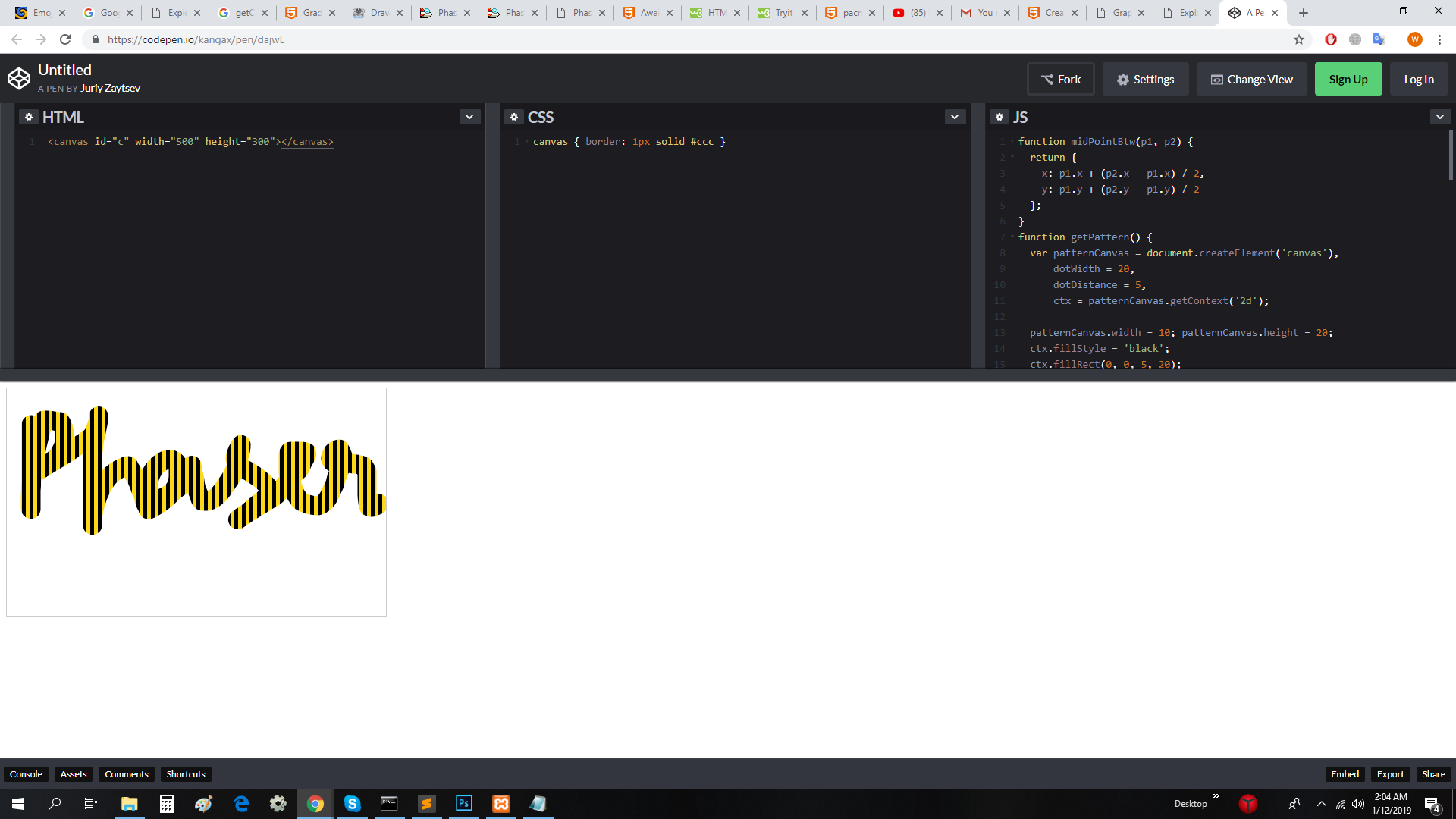Open Photoshop from the taskbar
Image resolution: width=1456 pixels, height=819 pixels.
point(463,804)
